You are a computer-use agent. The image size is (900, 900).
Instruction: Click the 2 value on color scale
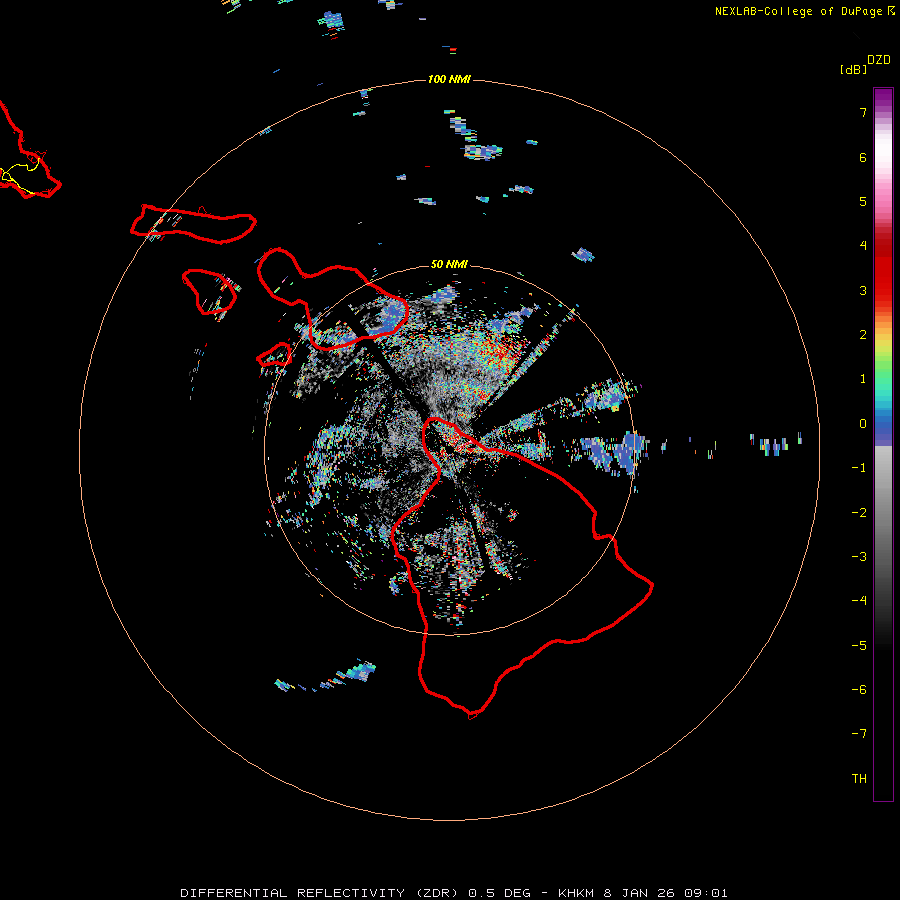tap(863, 335)
